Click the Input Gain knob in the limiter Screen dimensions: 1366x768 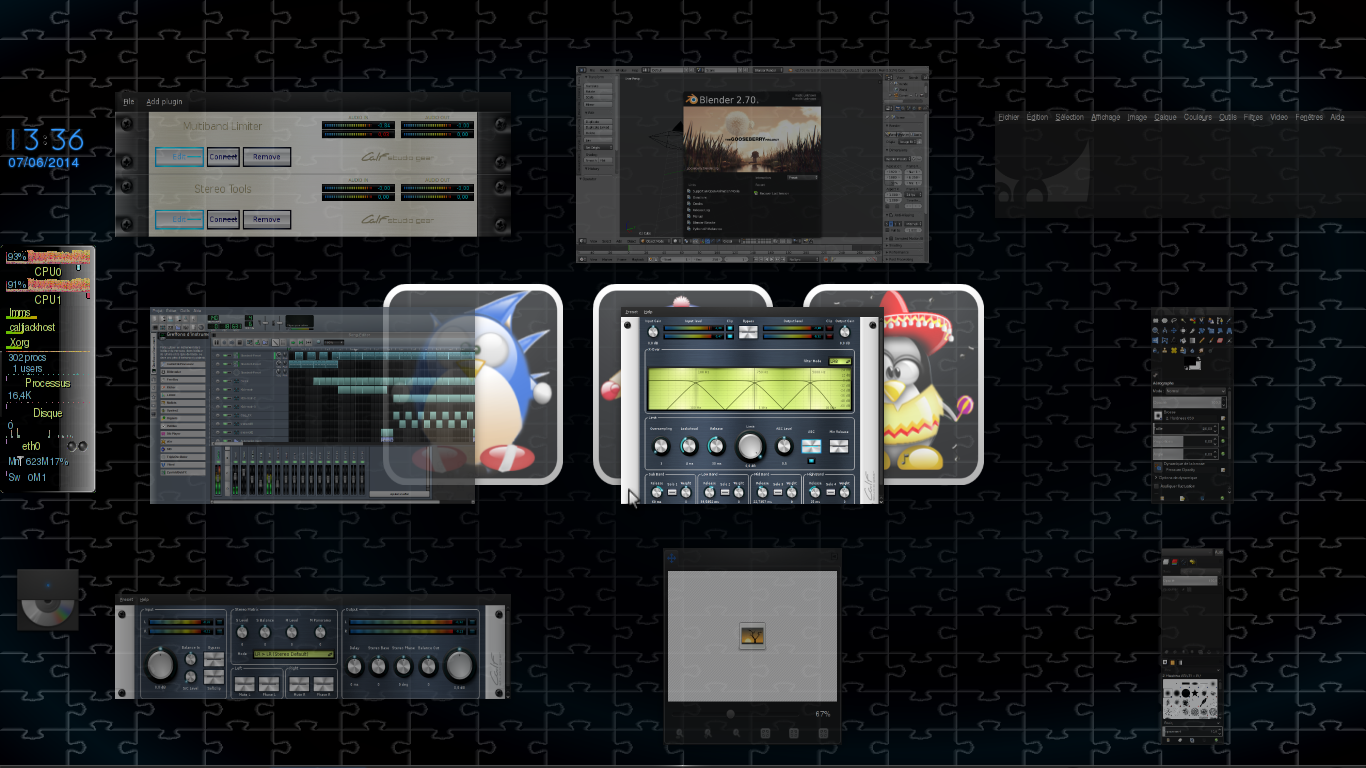[653, 331]
